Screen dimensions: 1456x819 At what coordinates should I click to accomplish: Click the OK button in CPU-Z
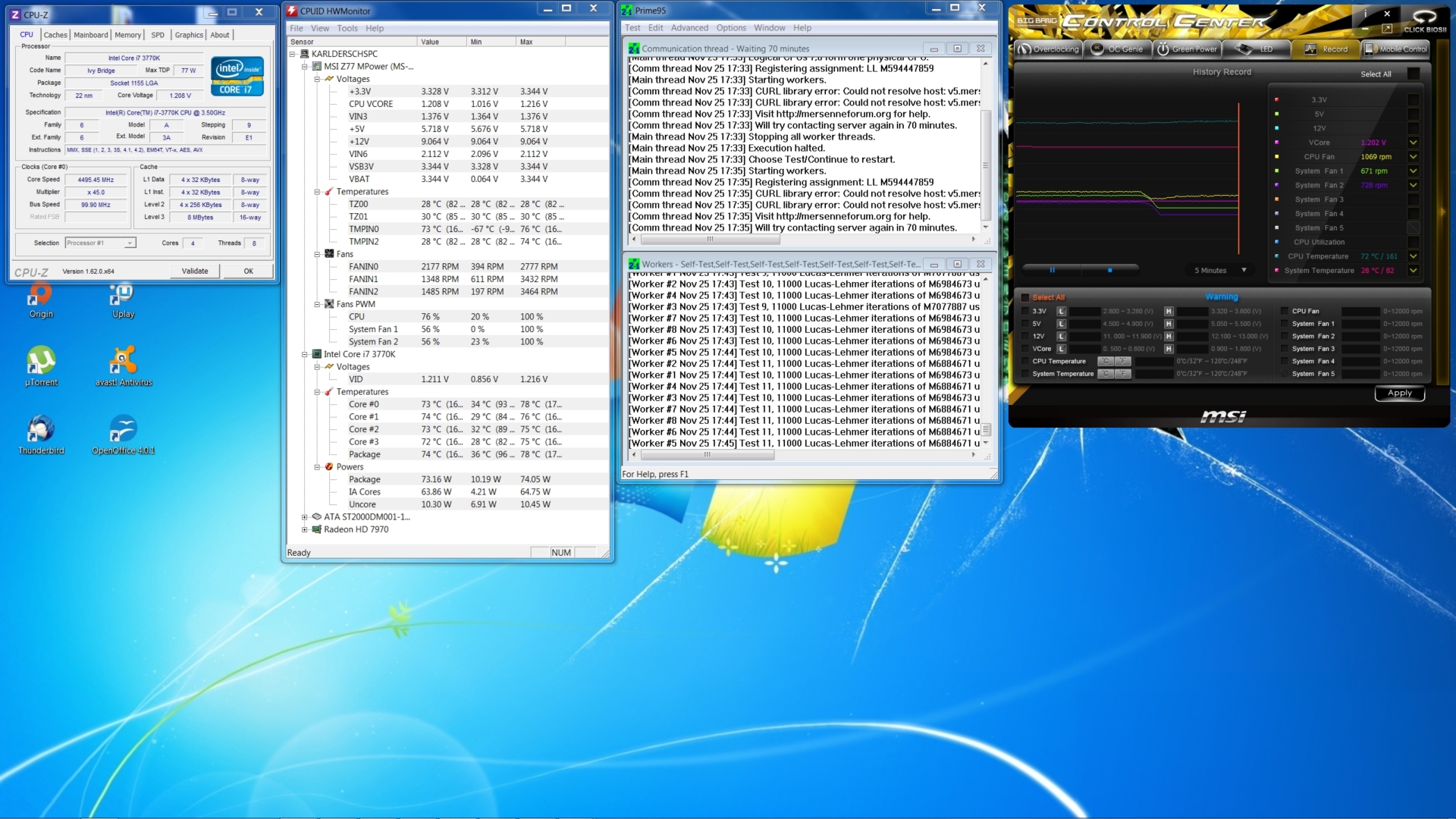(x=248, y=271)
